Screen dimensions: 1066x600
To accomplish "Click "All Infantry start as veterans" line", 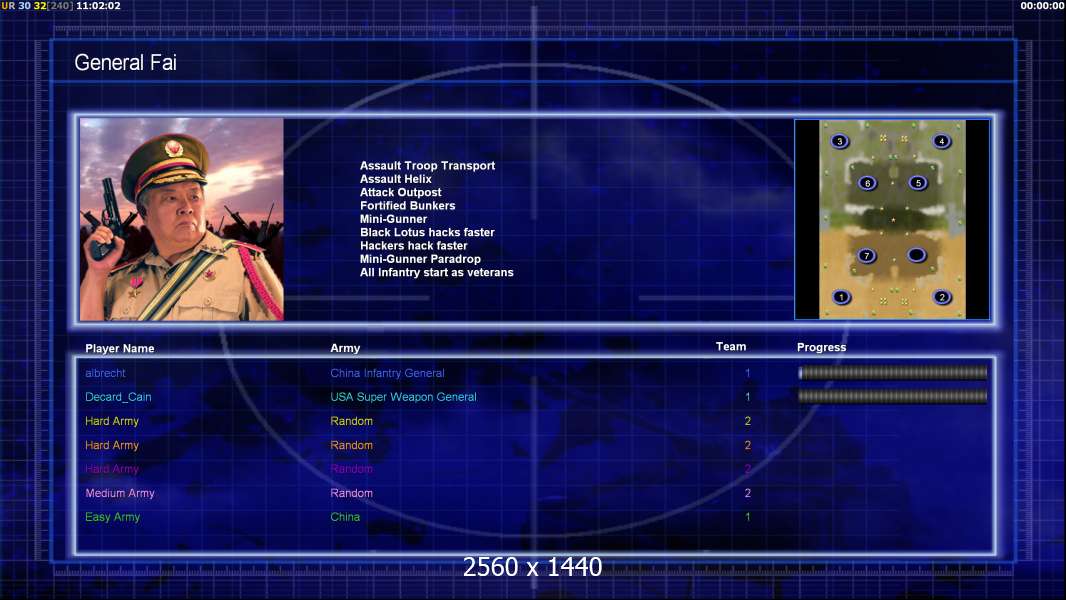I will tap(436, 272).
